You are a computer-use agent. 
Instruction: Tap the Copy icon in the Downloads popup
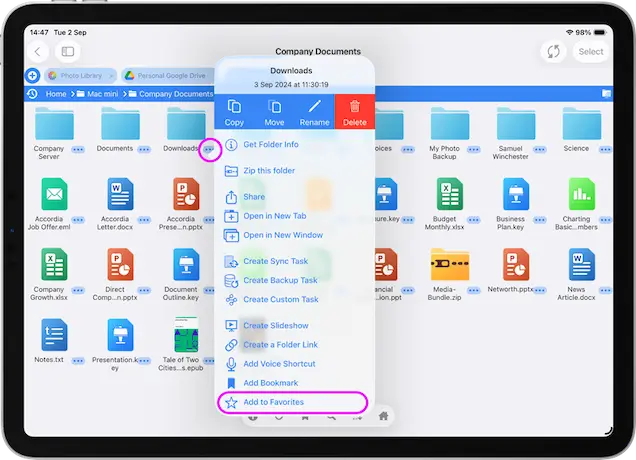pyautogui.click(x=234, y=107)
